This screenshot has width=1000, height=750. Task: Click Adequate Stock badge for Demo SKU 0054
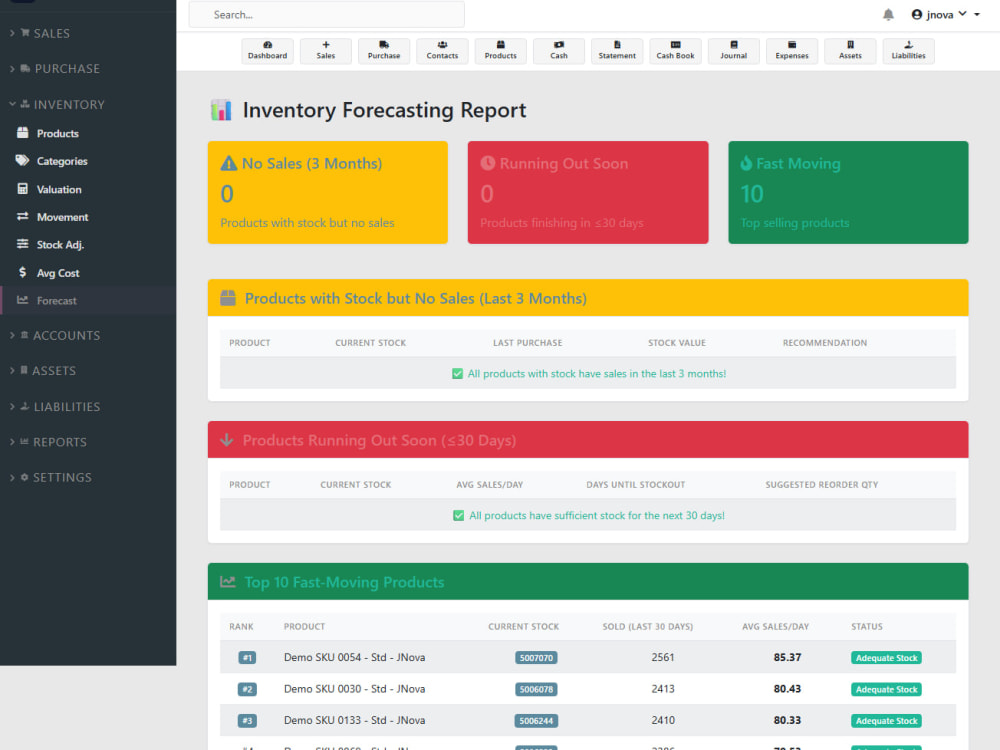886,658
